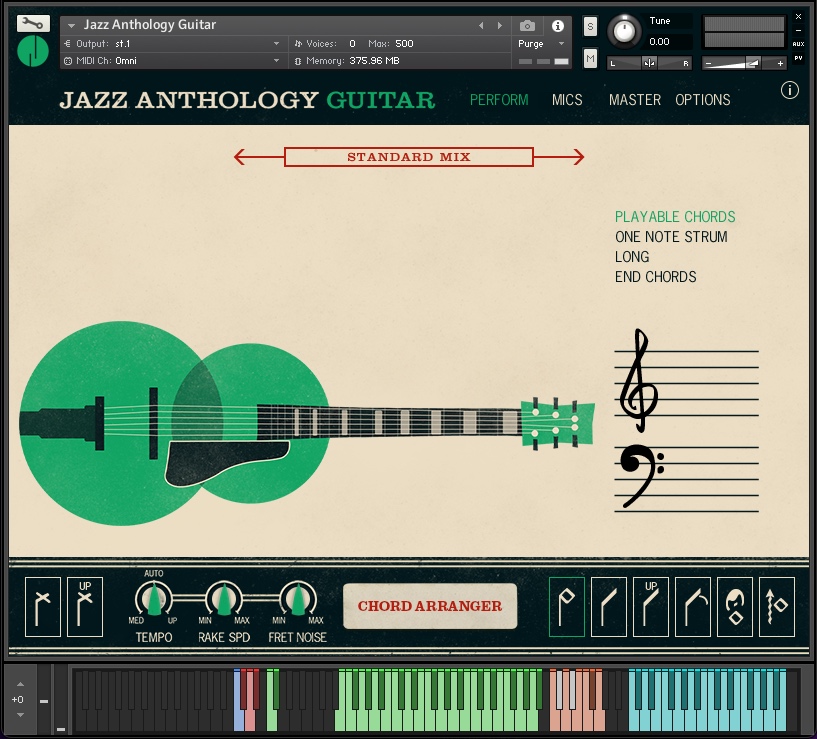The width and height of the screenshot is (817, 739).
Task: Click the treble clef staff
Action: click(686, 382)
